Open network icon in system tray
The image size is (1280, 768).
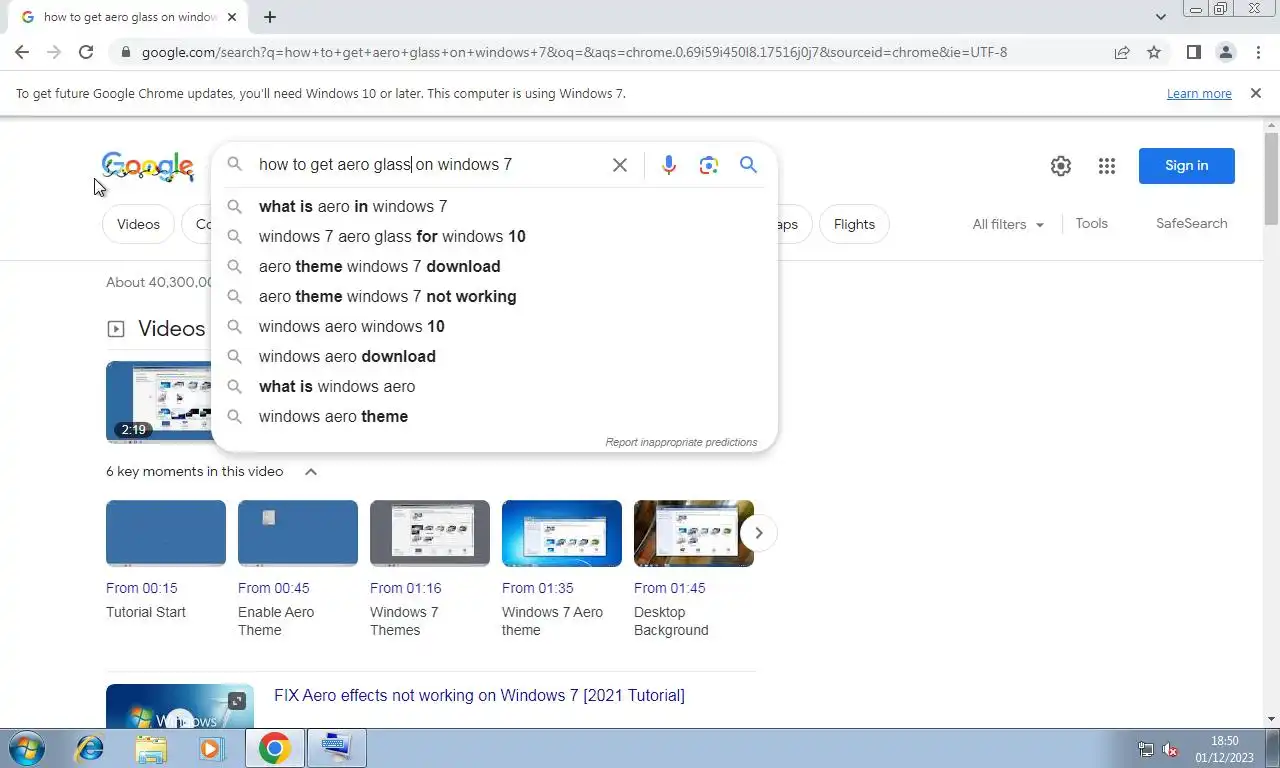(x=1146, y=749)
